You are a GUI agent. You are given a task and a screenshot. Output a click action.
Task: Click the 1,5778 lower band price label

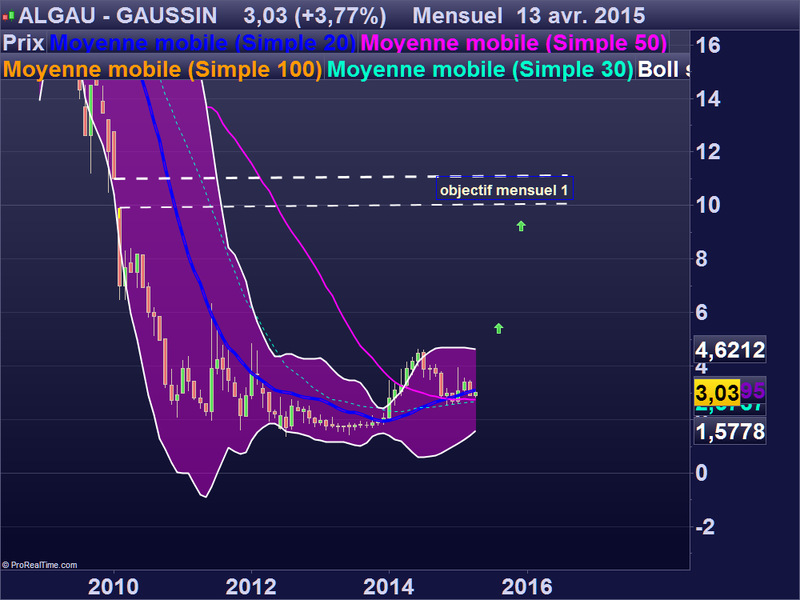[x=730, y=432]
